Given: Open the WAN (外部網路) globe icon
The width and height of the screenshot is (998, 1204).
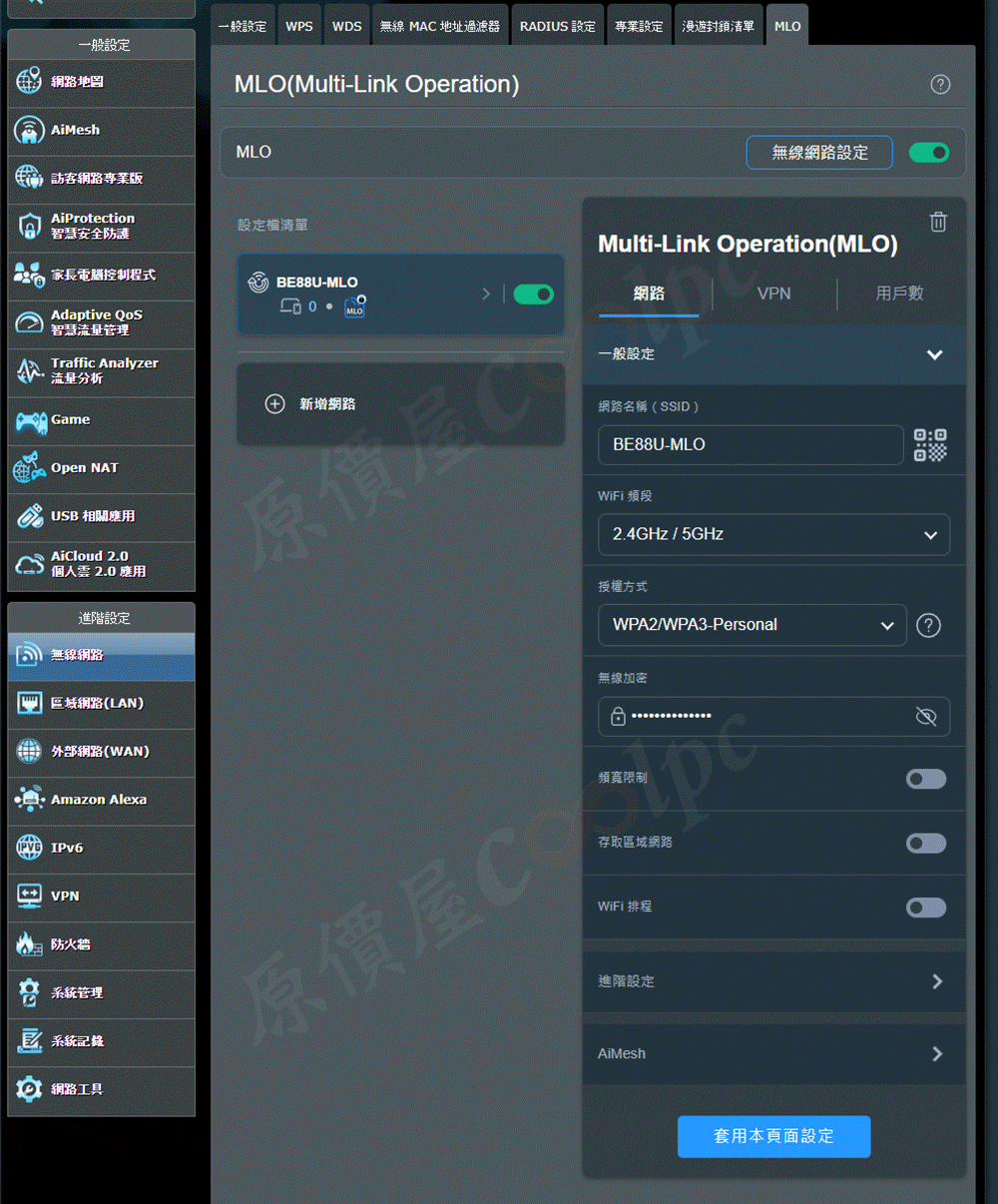Looking at the screenshot, I should click(x=29, y=751).
